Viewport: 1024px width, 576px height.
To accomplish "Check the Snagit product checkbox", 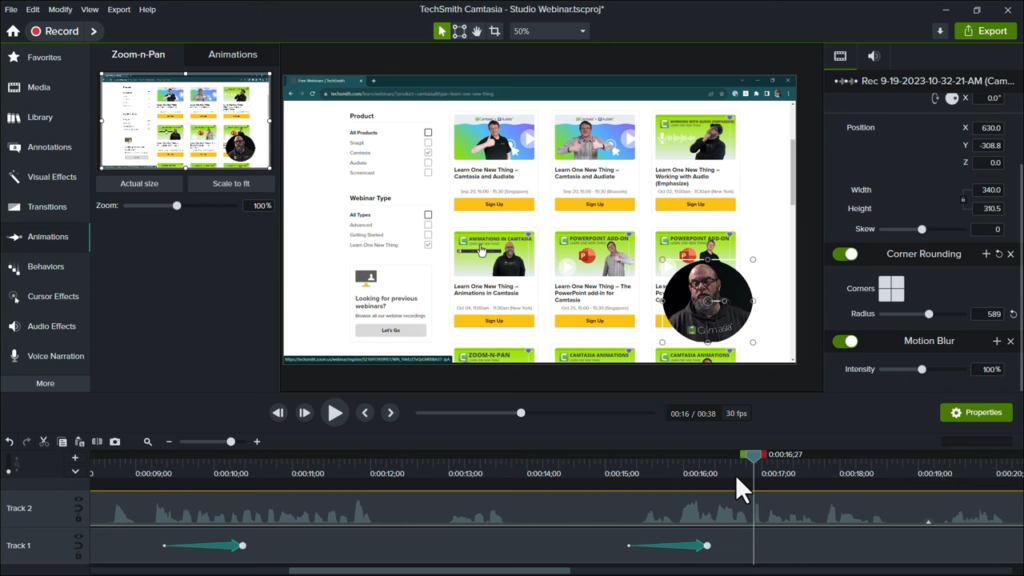I will (x=428, y=142).
